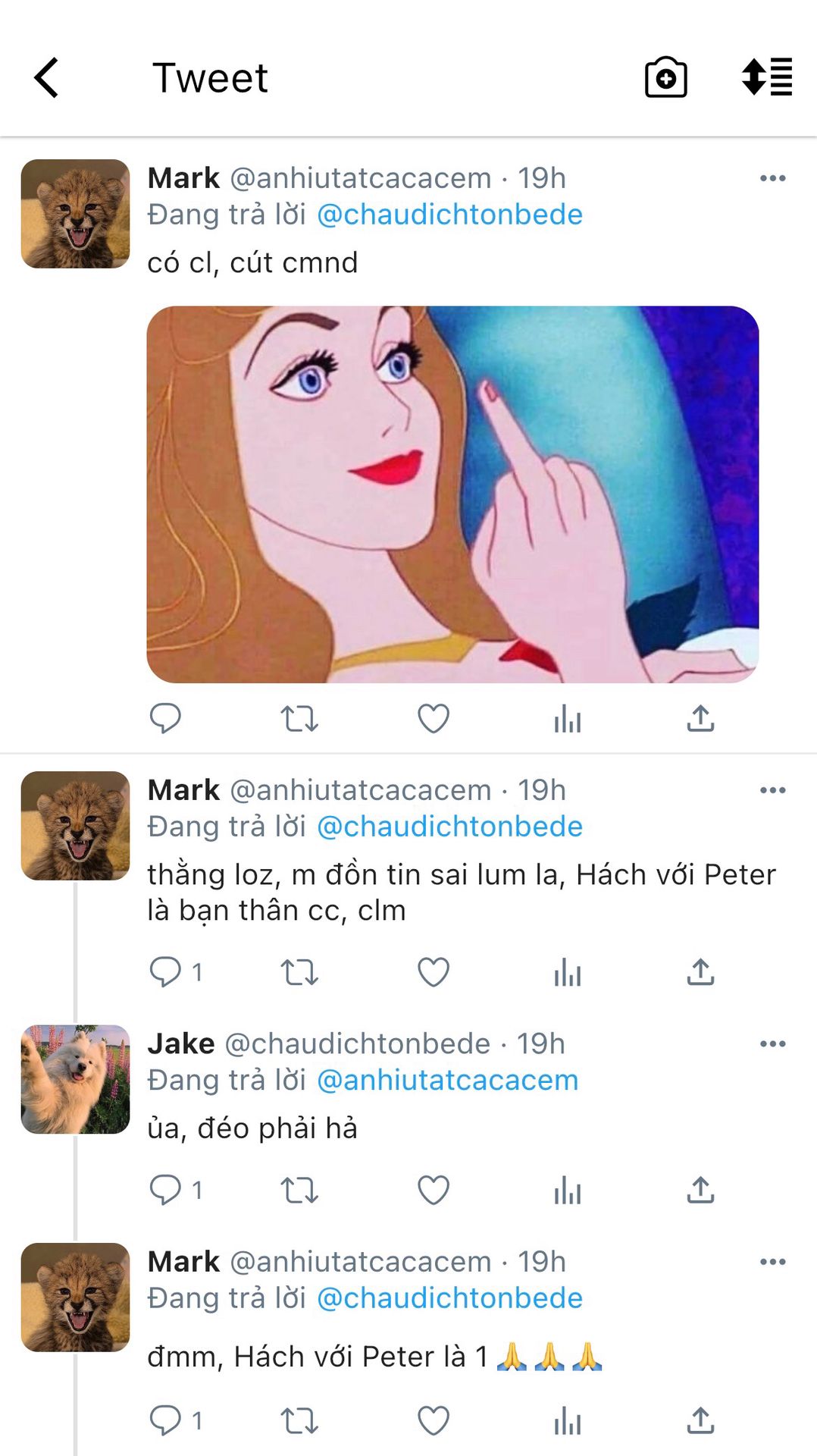The image size is (817, 1456).
Task: Reply to the tweet with the cartoon image
Action: (165, 718)
